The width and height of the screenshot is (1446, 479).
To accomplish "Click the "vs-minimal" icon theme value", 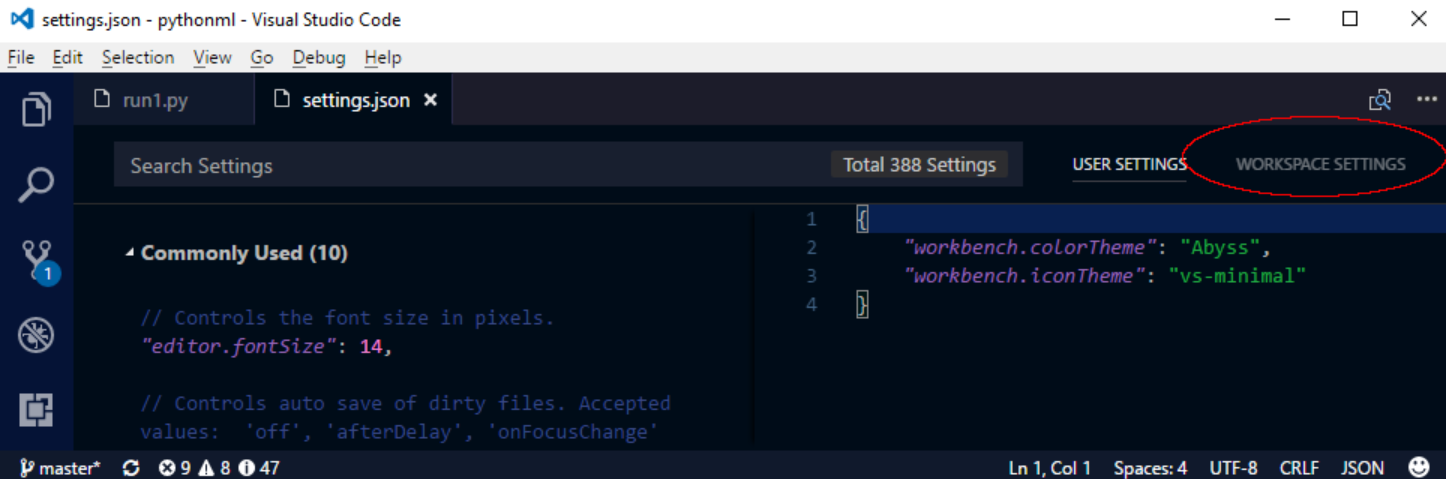I will (x=1238, y=275).
